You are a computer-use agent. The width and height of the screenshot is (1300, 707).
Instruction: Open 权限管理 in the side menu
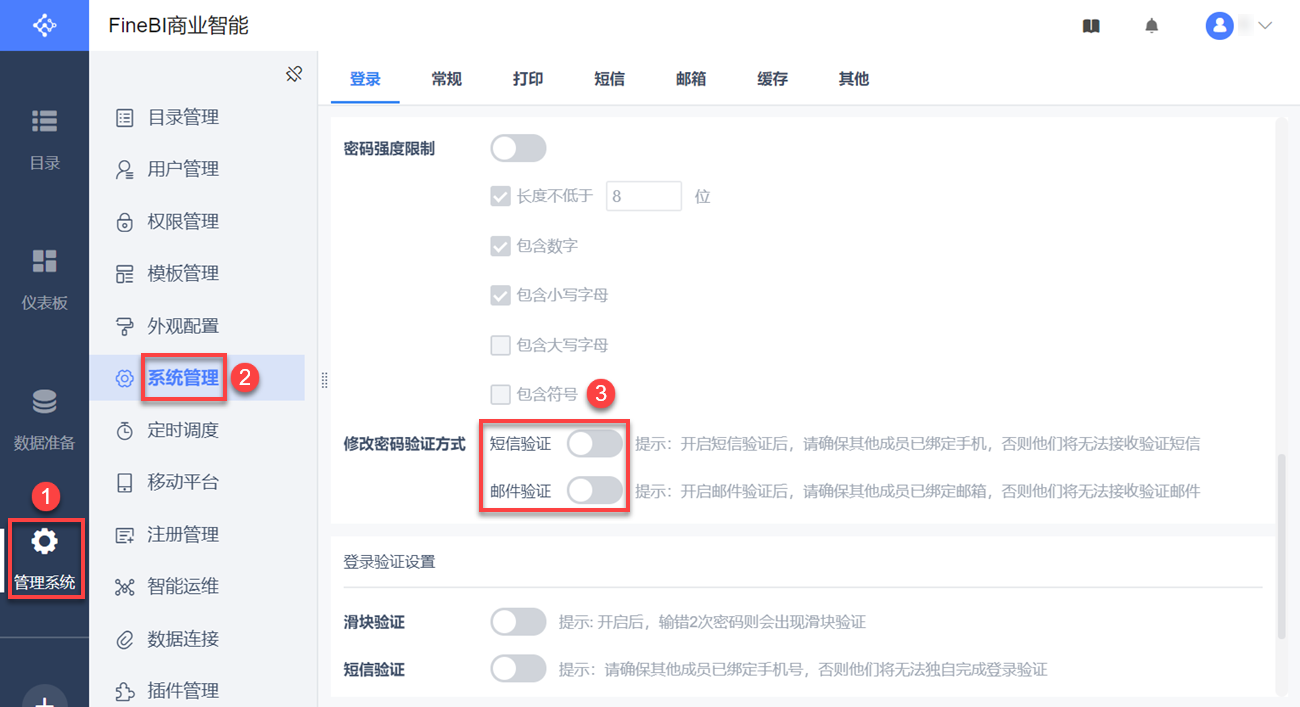pos(183,221)
